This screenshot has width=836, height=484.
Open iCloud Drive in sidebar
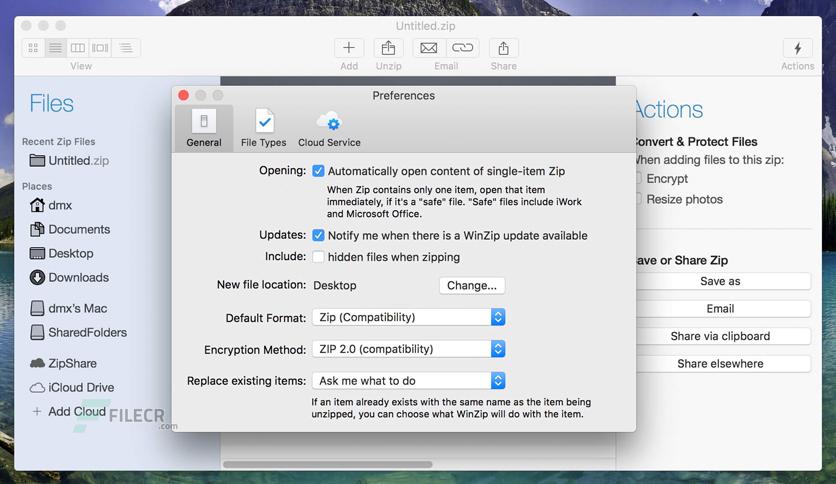click(72, 387)
